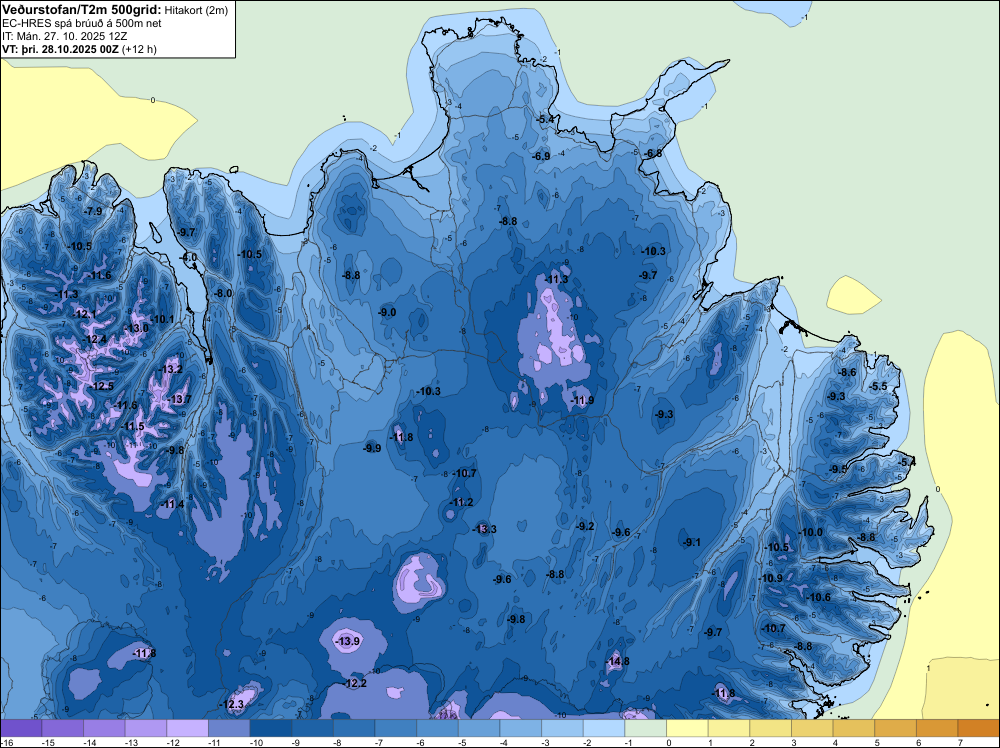
Task: Click the -13.0 temperature value
Action: (136, 328)
